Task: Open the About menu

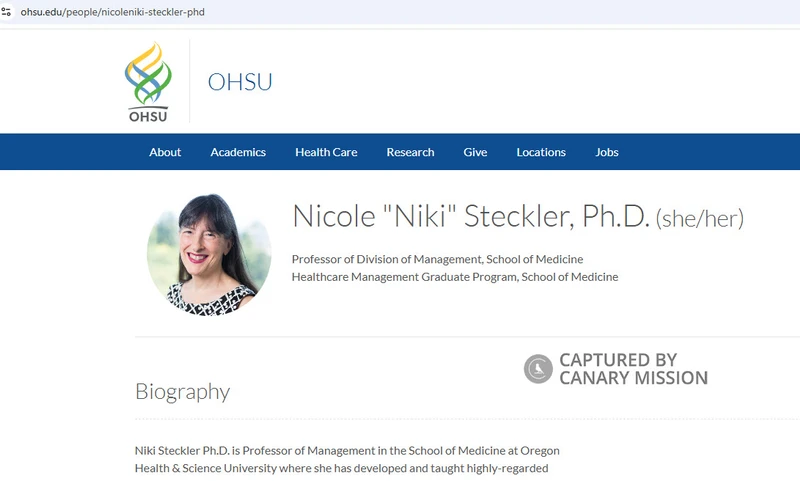Action: pyautogui.click(x=165, y=152)
